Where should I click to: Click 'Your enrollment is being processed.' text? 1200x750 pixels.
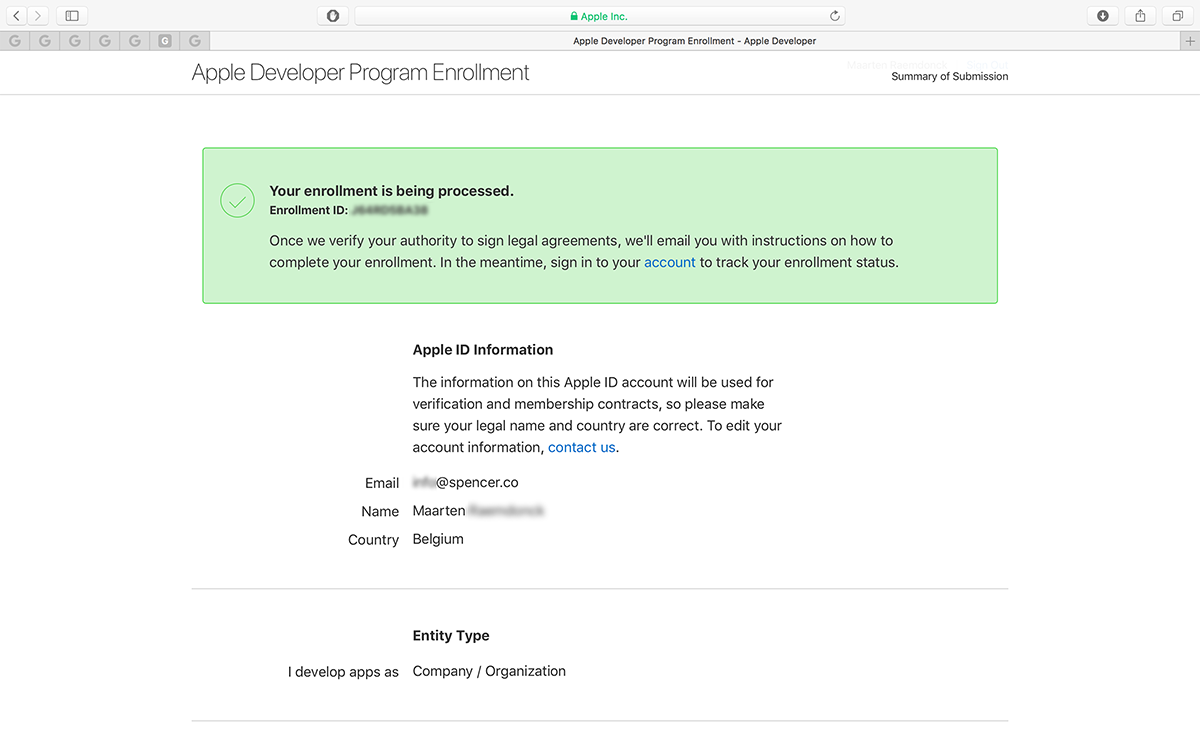click(x=392, y=191)
